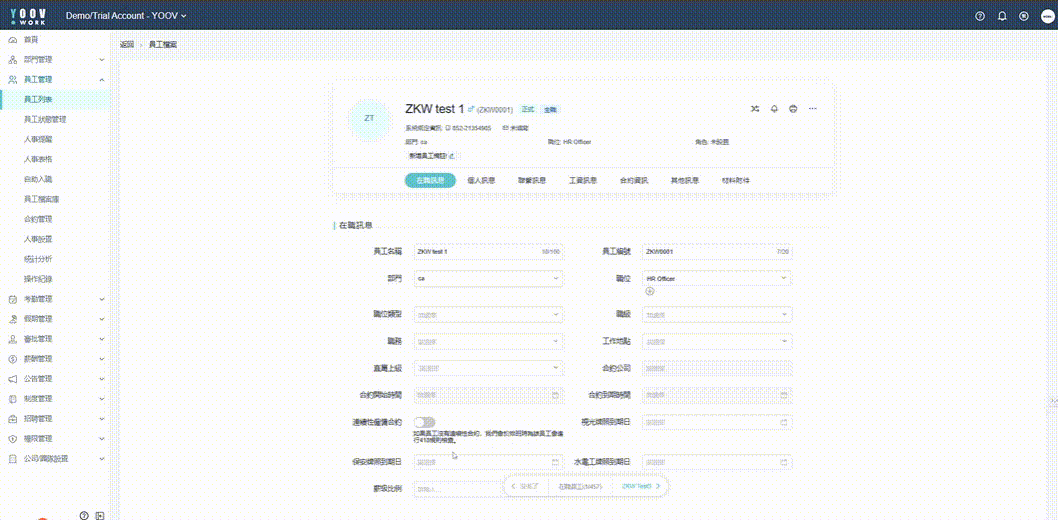The image size is (1058, 520).
Task: Click the 新增員工標籤 tag button
Action: click(431, 156)
